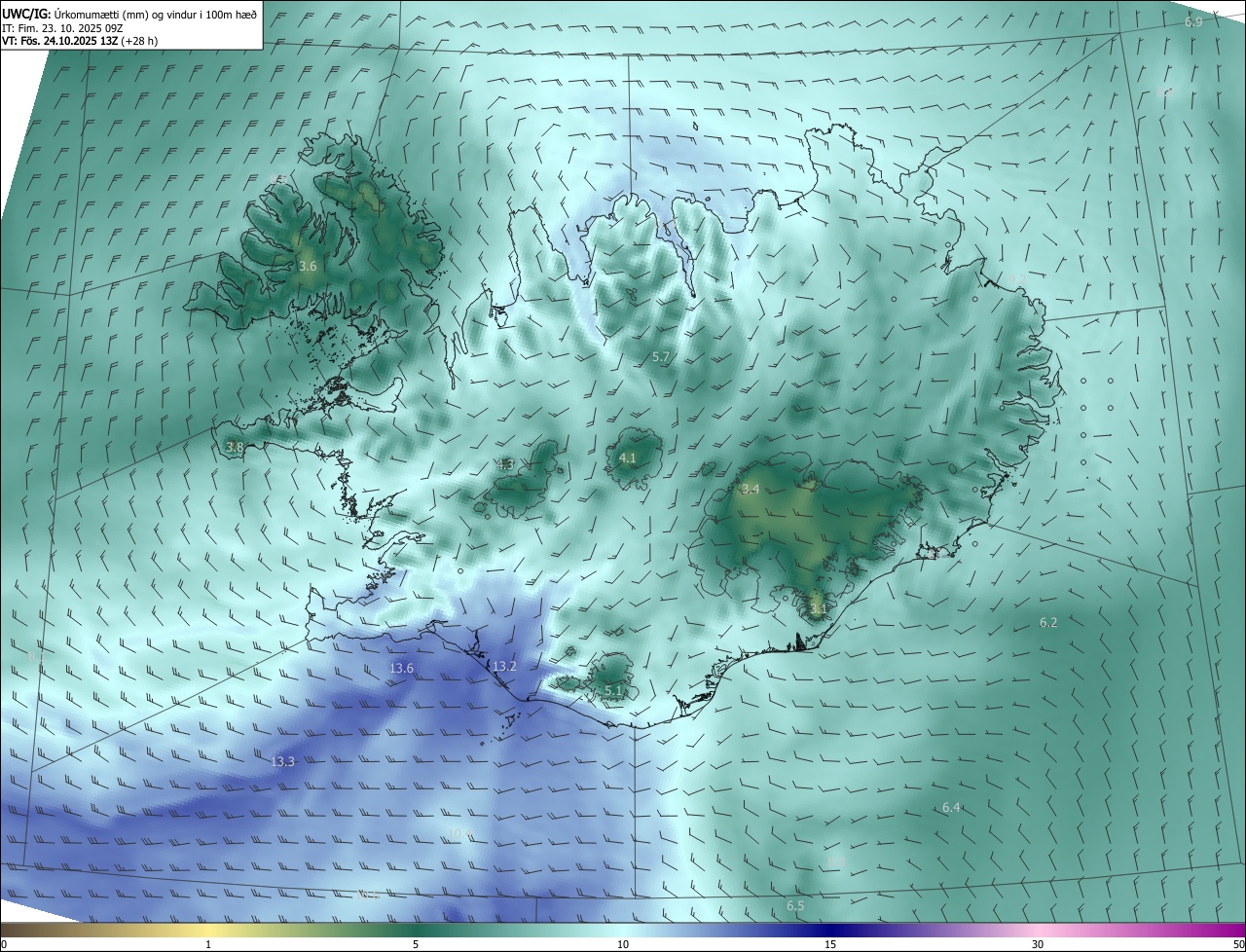
Task: Click the 3.1 value label
Action: coord(819,610)
